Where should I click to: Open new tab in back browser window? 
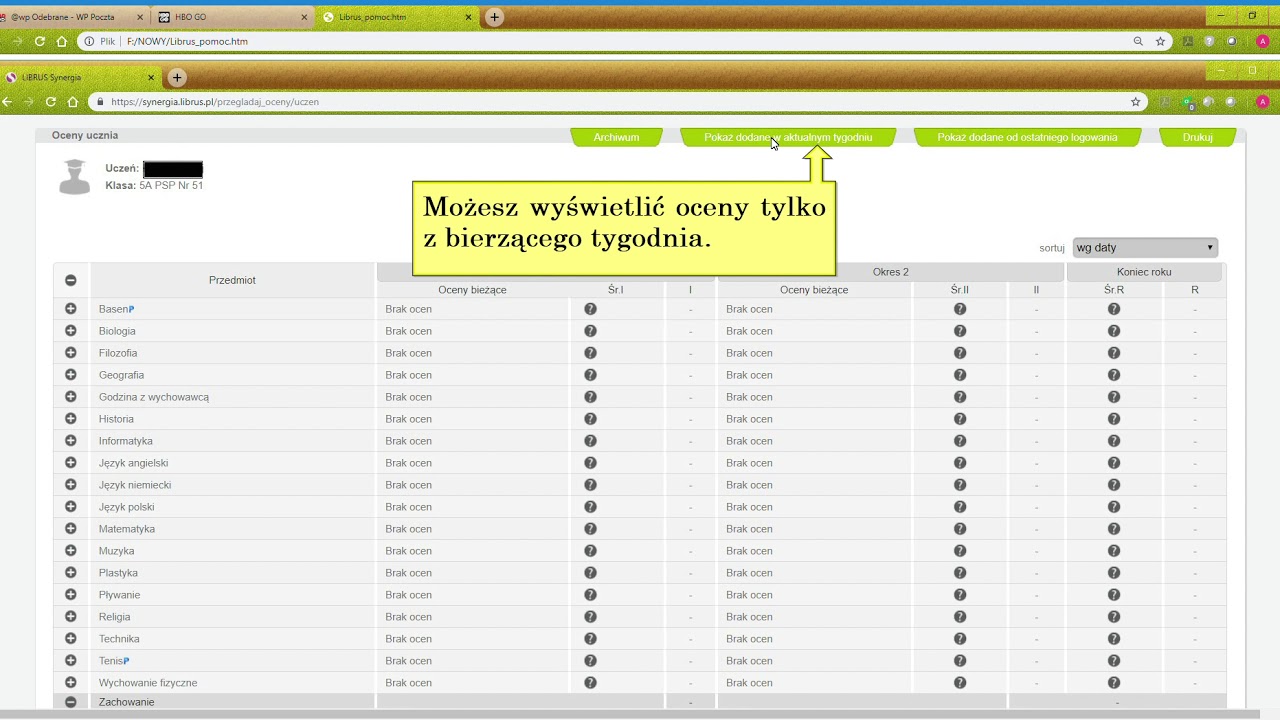click(x=494, y=17)
